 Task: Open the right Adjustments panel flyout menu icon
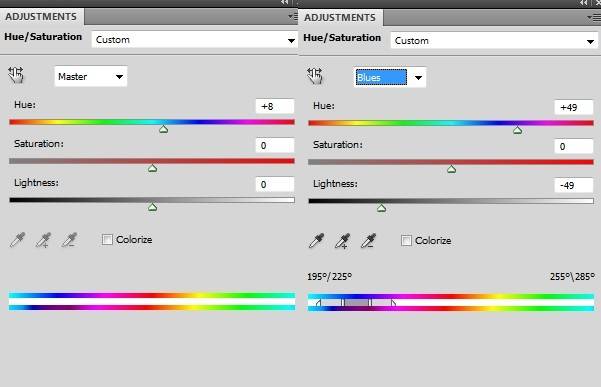coord(593,17)
